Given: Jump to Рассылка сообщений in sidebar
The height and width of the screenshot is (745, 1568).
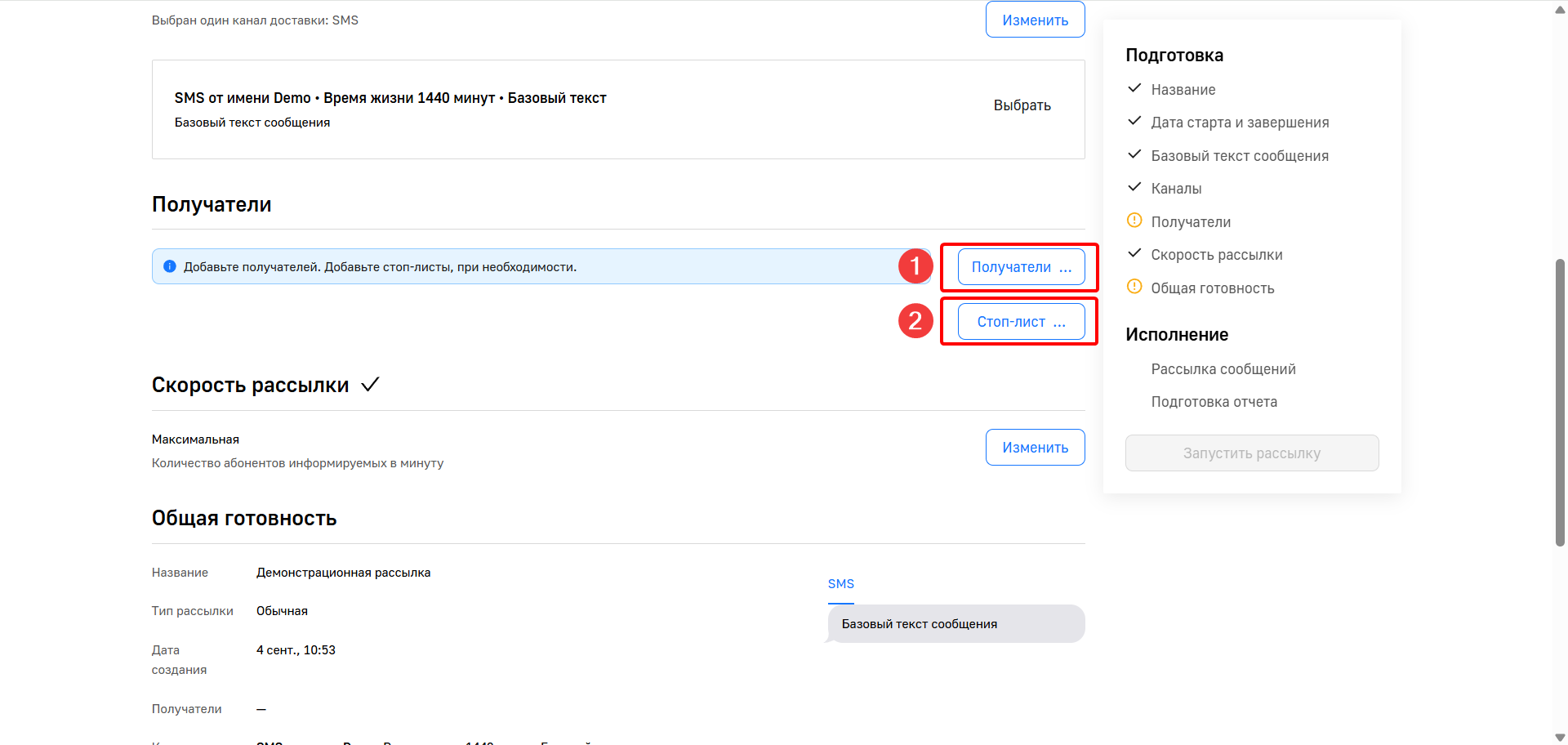Looking at the screenshot, I should tap(1223, 369).
